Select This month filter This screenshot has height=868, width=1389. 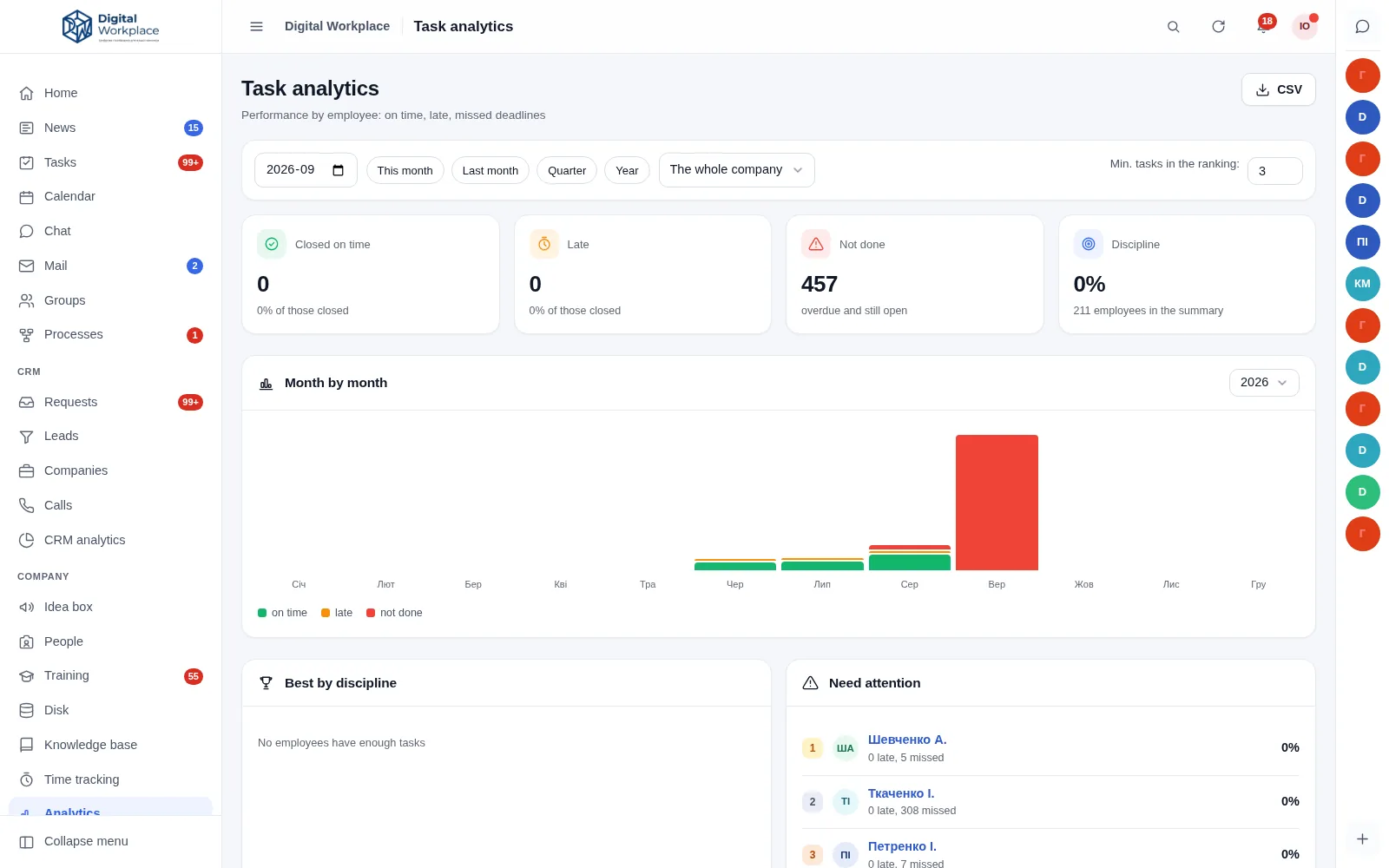405,170
